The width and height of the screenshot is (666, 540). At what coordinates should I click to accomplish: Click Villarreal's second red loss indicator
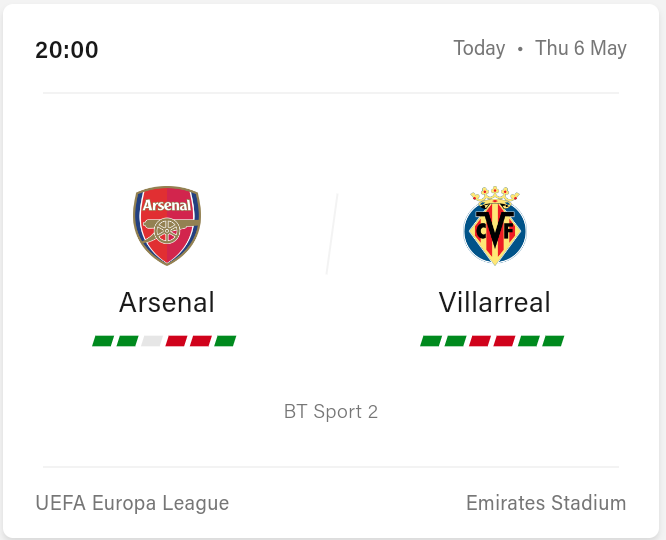(504, 341)
